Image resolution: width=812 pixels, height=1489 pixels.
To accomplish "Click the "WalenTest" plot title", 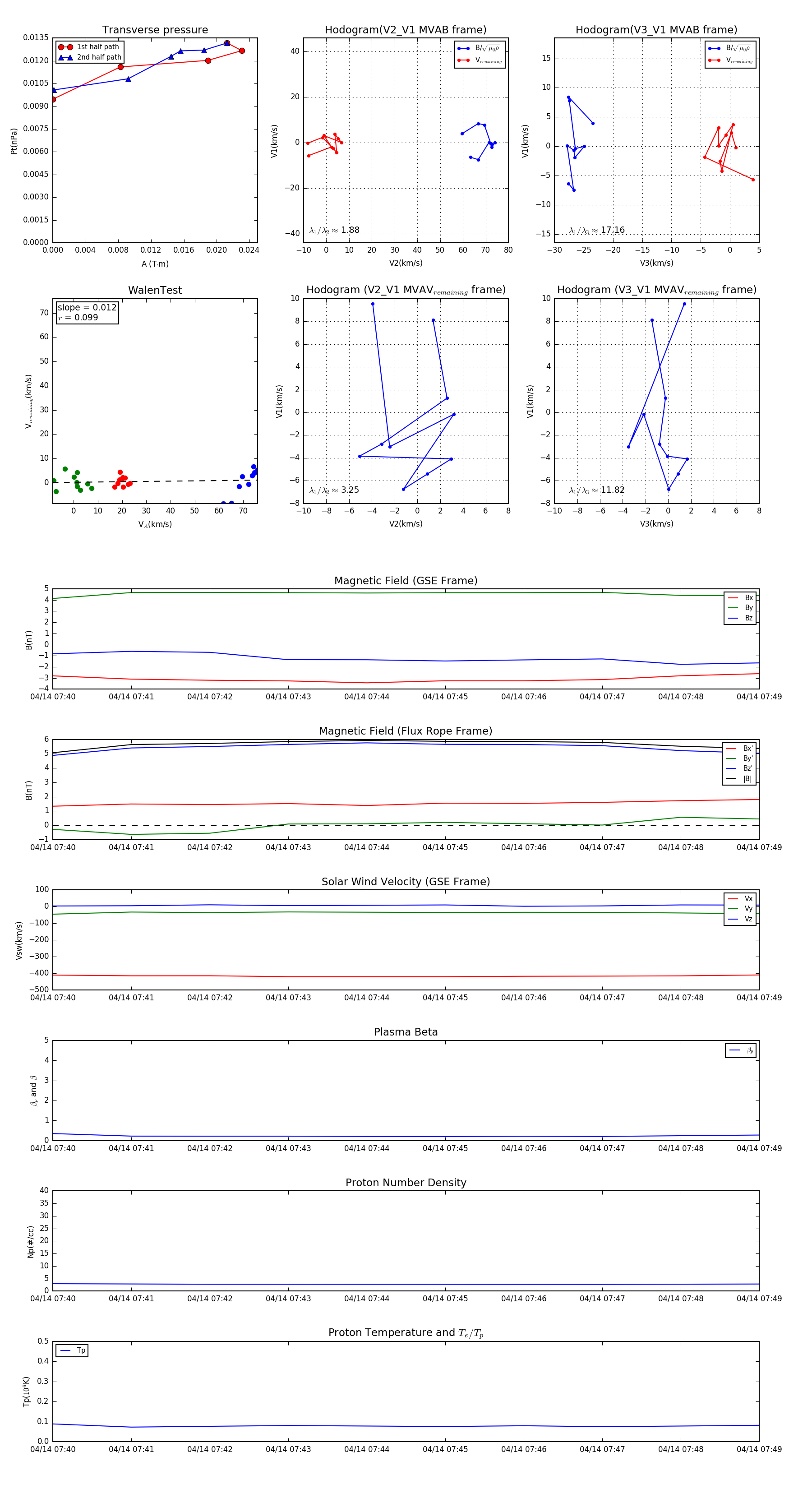I will [155, 290].
